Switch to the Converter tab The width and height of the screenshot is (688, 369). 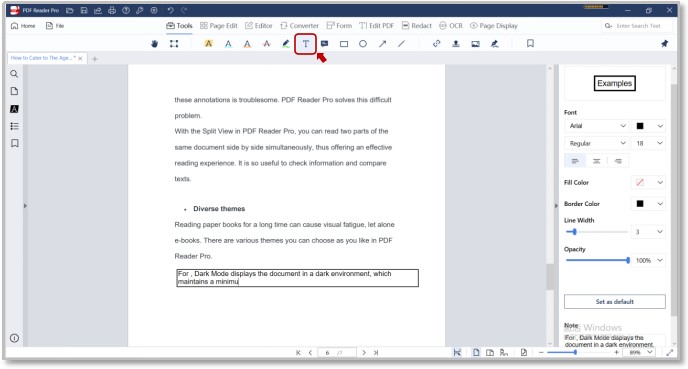299,26
